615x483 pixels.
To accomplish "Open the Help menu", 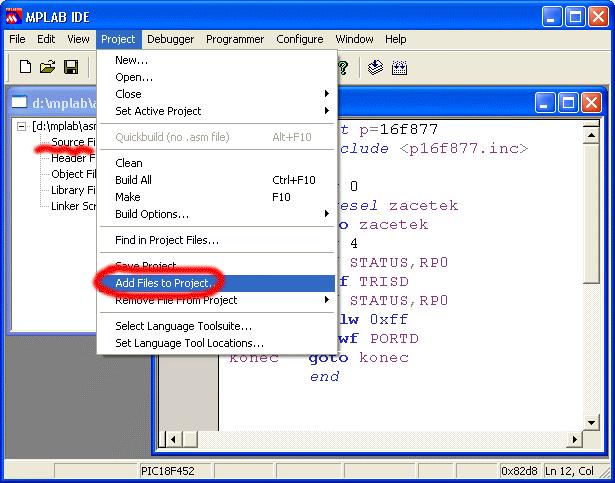I will (395, 39).
